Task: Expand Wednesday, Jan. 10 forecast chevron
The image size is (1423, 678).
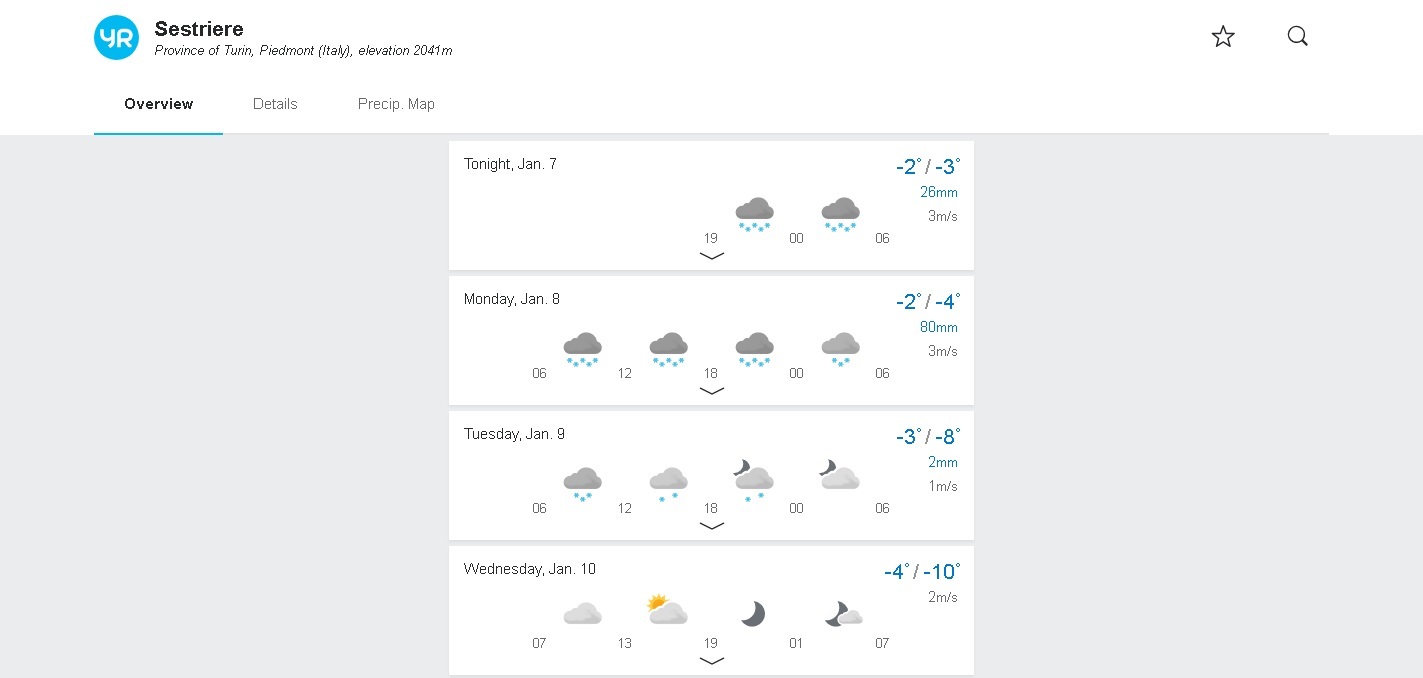Action: (711, 661)
